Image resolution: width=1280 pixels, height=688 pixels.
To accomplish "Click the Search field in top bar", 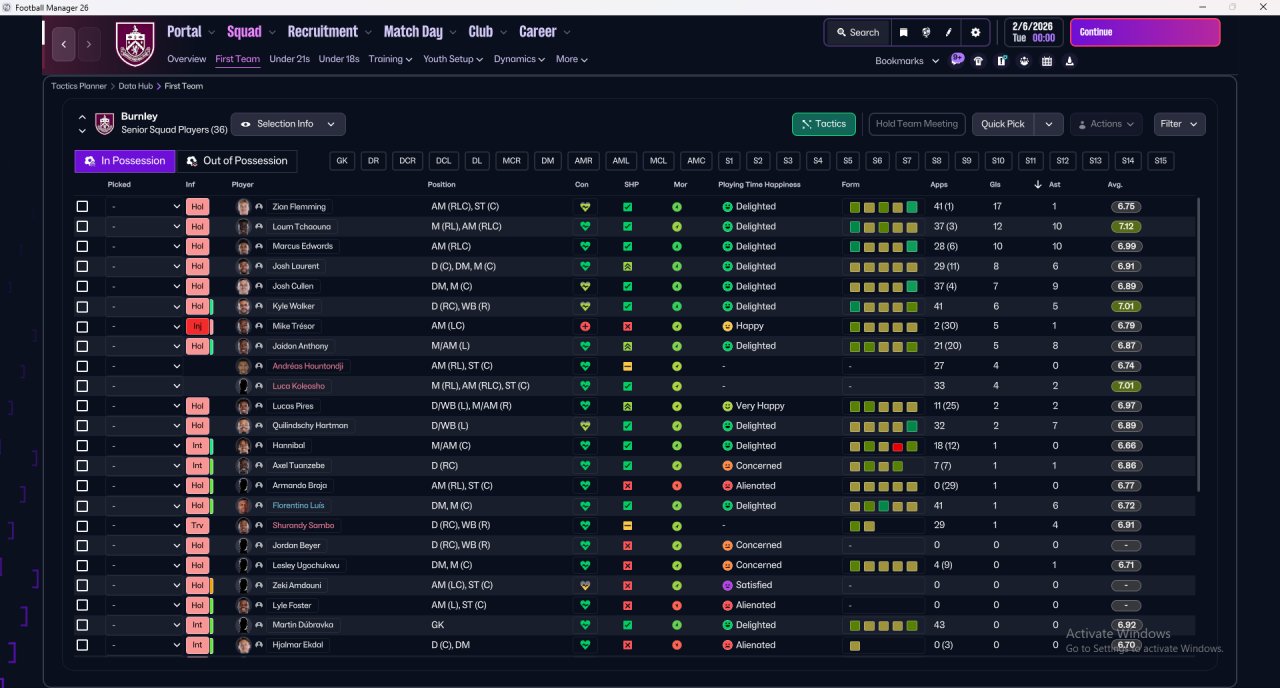I will point(857,32).
